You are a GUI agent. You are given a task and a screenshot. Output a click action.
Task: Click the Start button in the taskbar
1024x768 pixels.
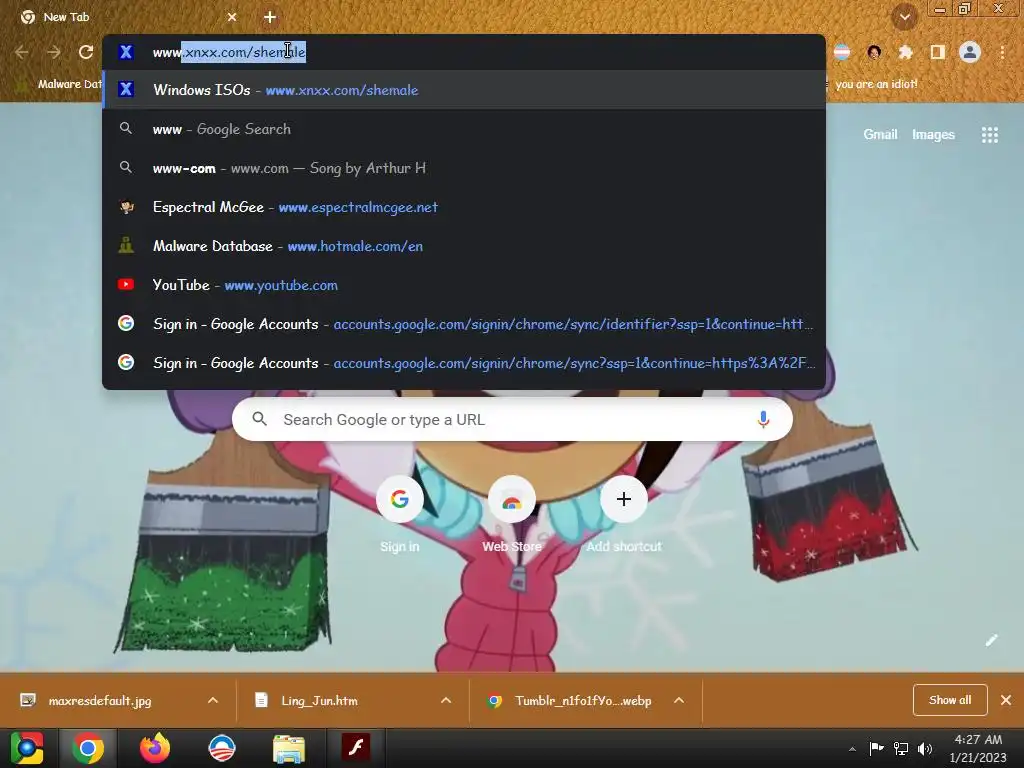[x=27, y=748]
